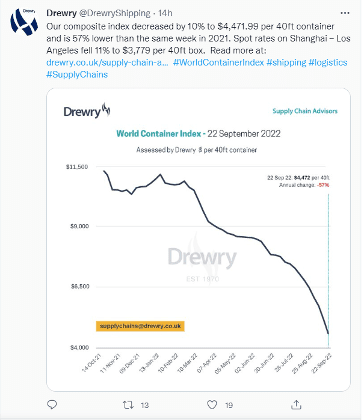Screen dimensions: 362x420
Task: Share the tweet via upload icon
Action: [296, 405]
